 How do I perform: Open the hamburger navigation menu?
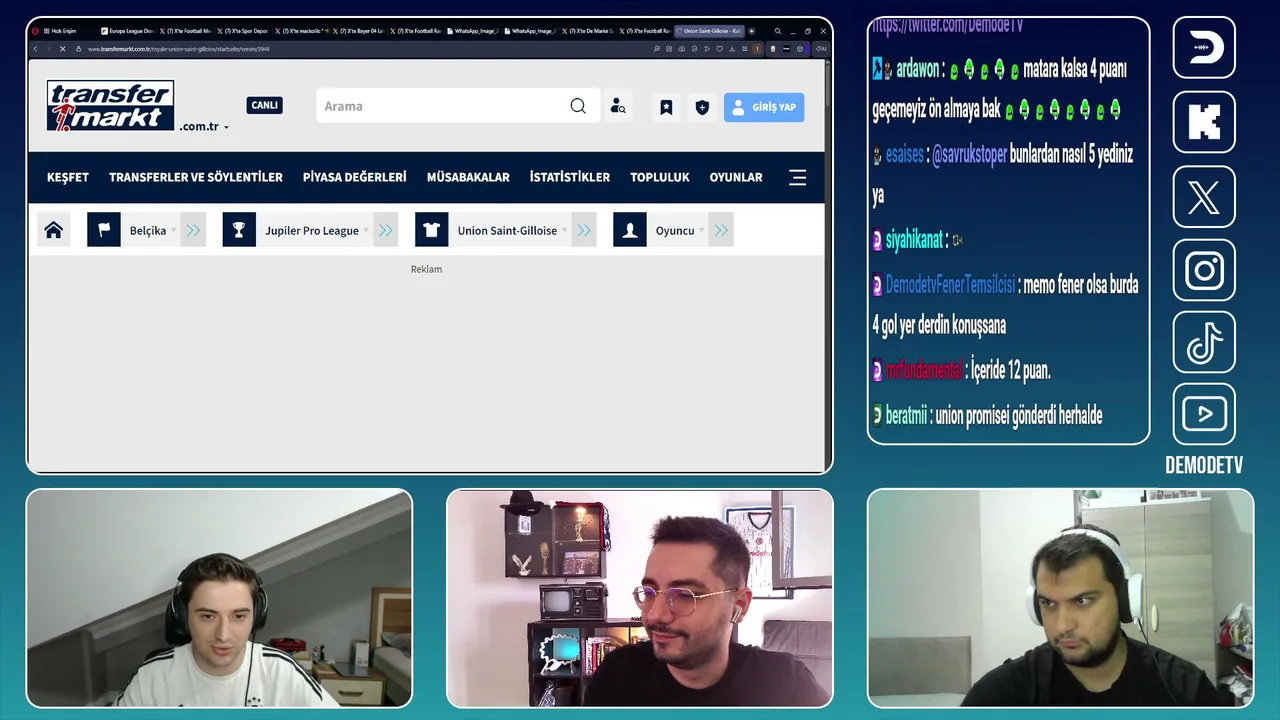coord(797,178)
